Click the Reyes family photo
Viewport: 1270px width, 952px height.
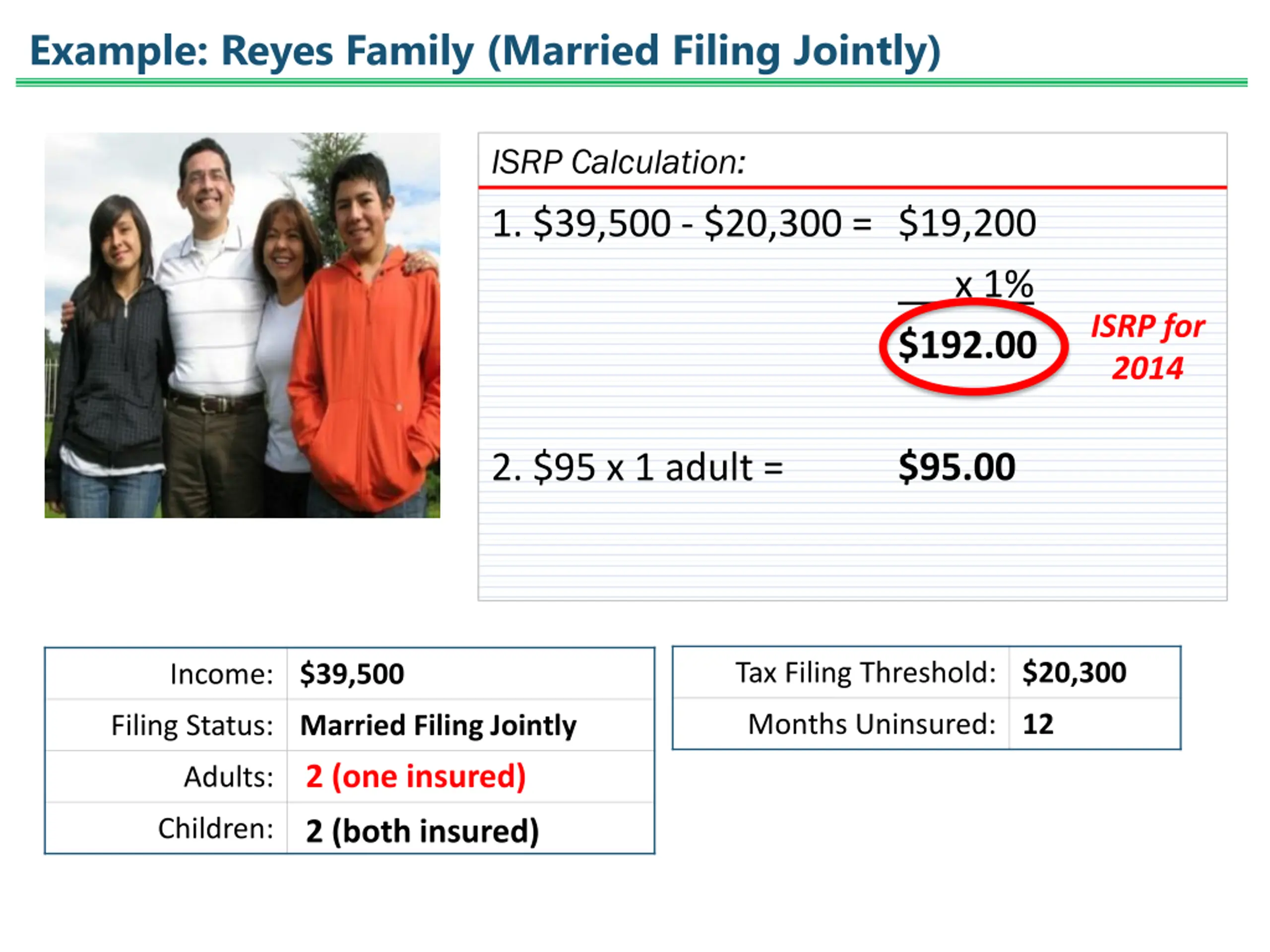242,325
